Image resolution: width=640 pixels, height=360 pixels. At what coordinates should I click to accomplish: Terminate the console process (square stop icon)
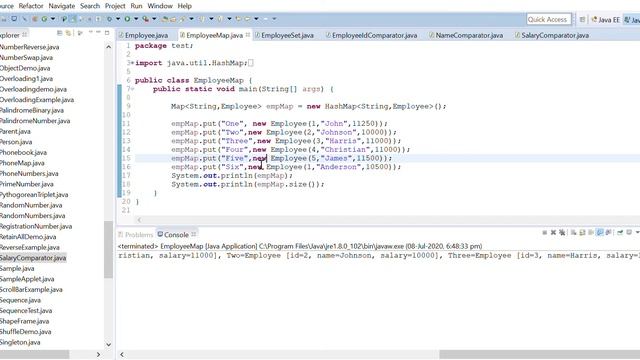click(x=544, y=233)
